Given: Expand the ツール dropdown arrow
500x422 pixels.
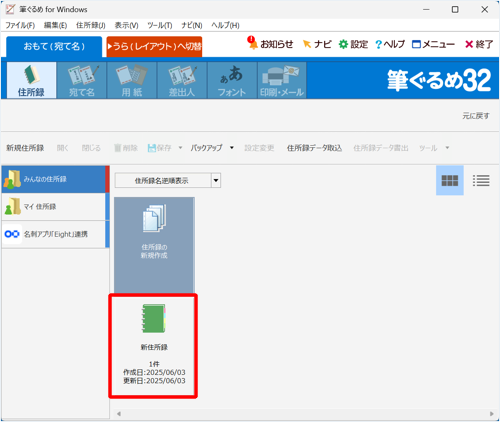Looking at the screenshot, I should 447,148.
